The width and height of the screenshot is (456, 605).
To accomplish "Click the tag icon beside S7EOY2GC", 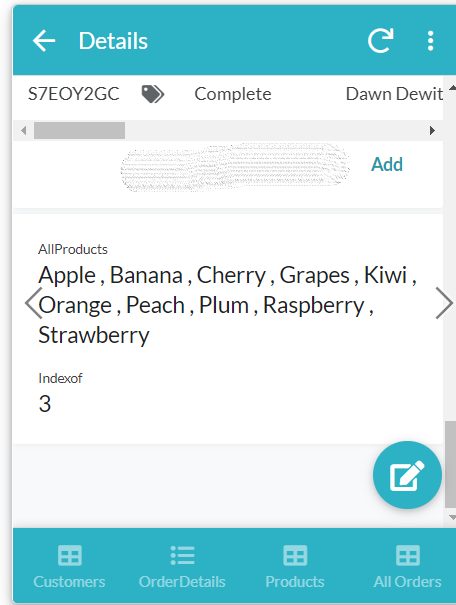I will 153,94.
